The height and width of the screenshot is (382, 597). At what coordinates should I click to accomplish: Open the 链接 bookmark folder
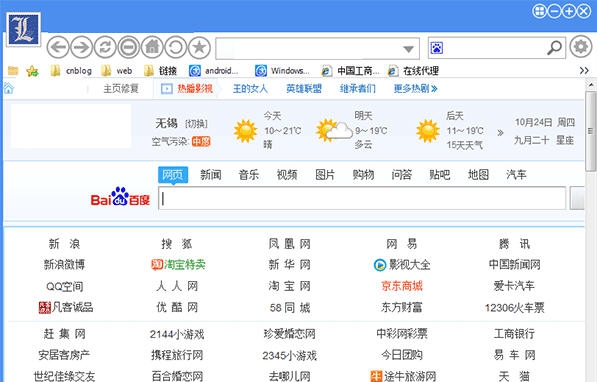pyautogui.click(x=161, y=71)
